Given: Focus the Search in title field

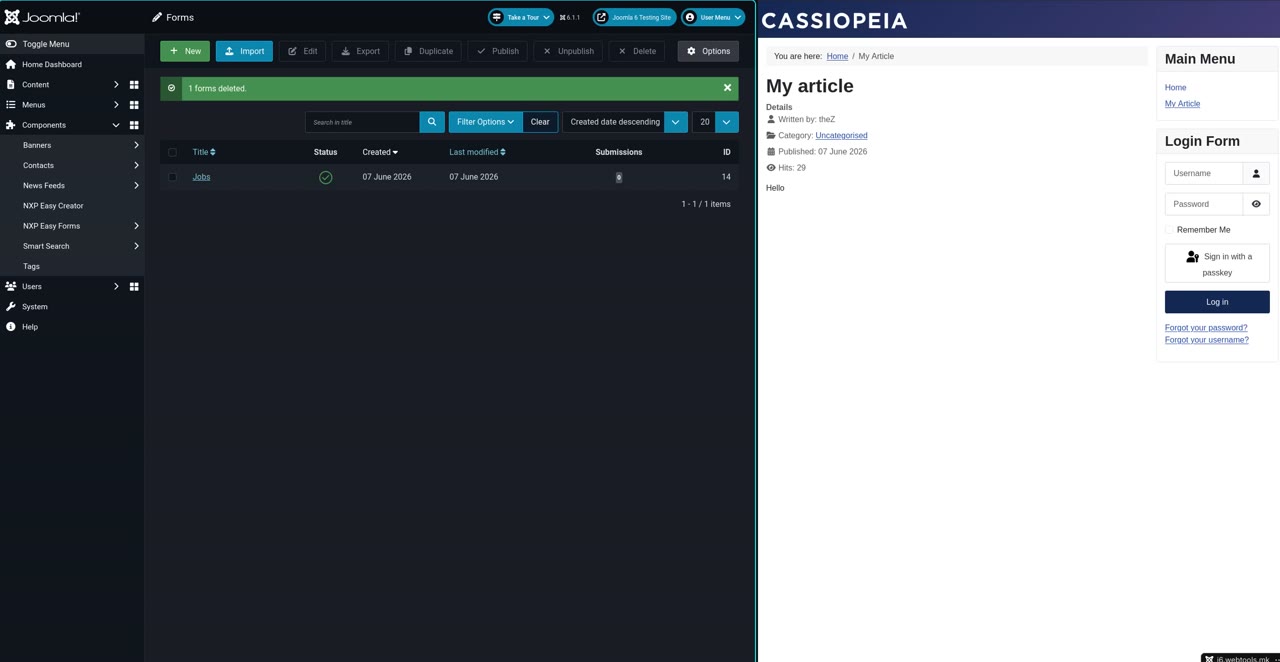Looking at the screenshot, I should (362, 122).
